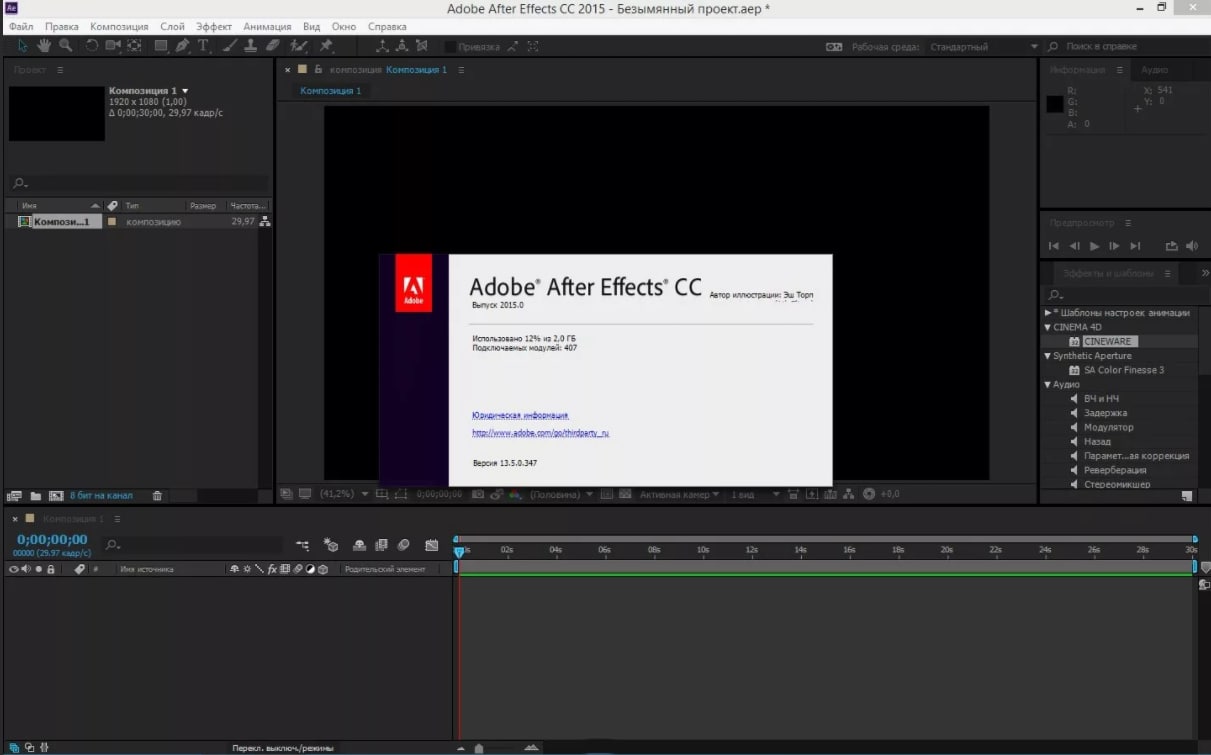Select the Zoom magnifier tool
The height and width of the screenshot is (755, 1211).
[x=66, y=46]
